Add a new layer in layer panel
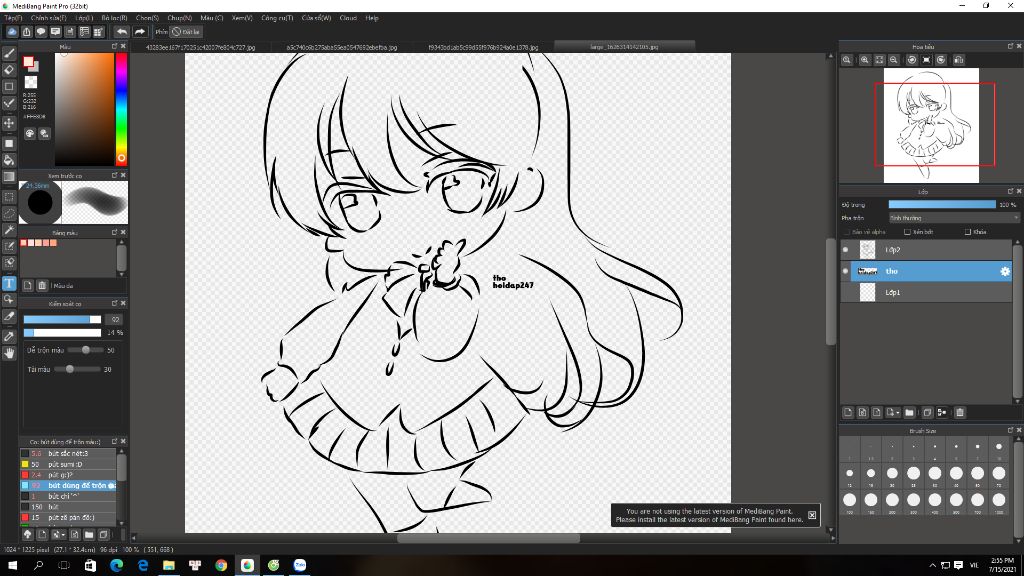Viewport: 1024px width, 576px height. click(848, 413)
